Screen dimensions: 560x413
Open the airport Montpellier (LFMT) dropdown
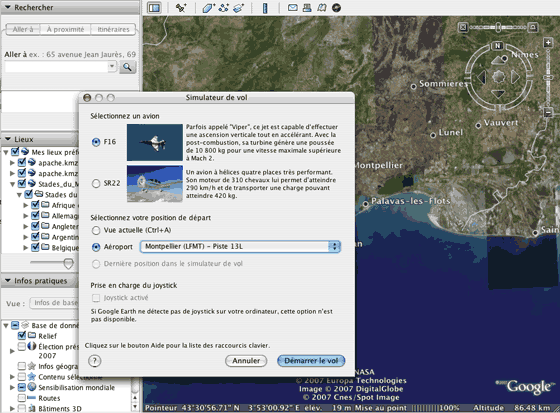coord(240,247)
